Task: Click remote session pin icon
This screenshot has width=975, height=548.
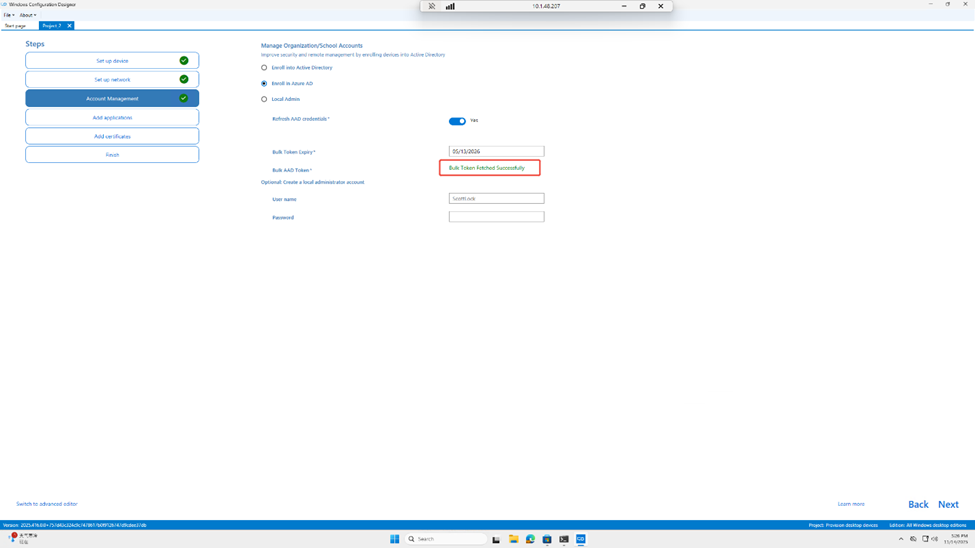Action: (432, 6)
